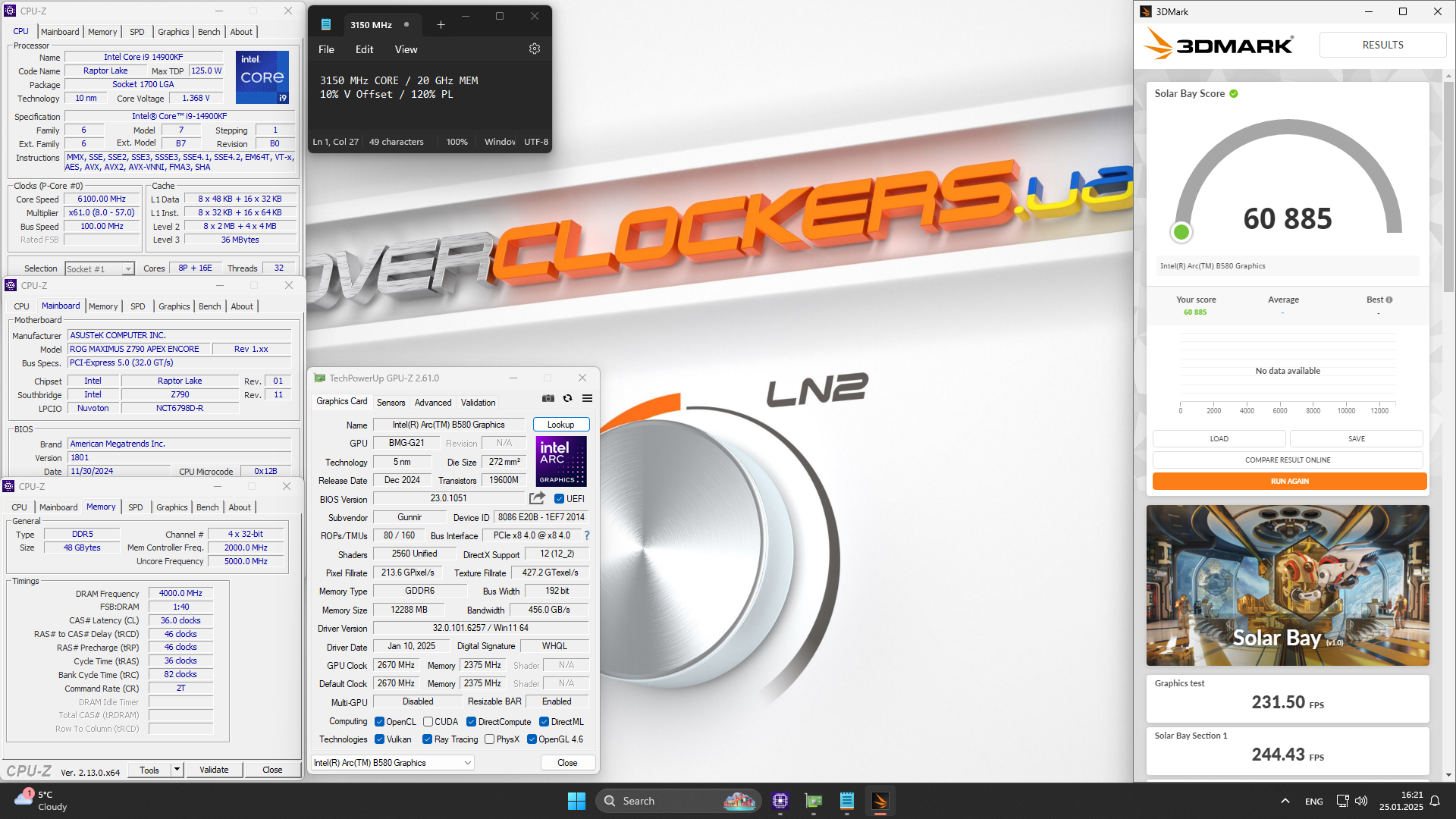The height and width of the screenshot is (819, 1456).
Task: Click the UTF-8 encoding in Notepad status bar
Action: tap(535, 142)
